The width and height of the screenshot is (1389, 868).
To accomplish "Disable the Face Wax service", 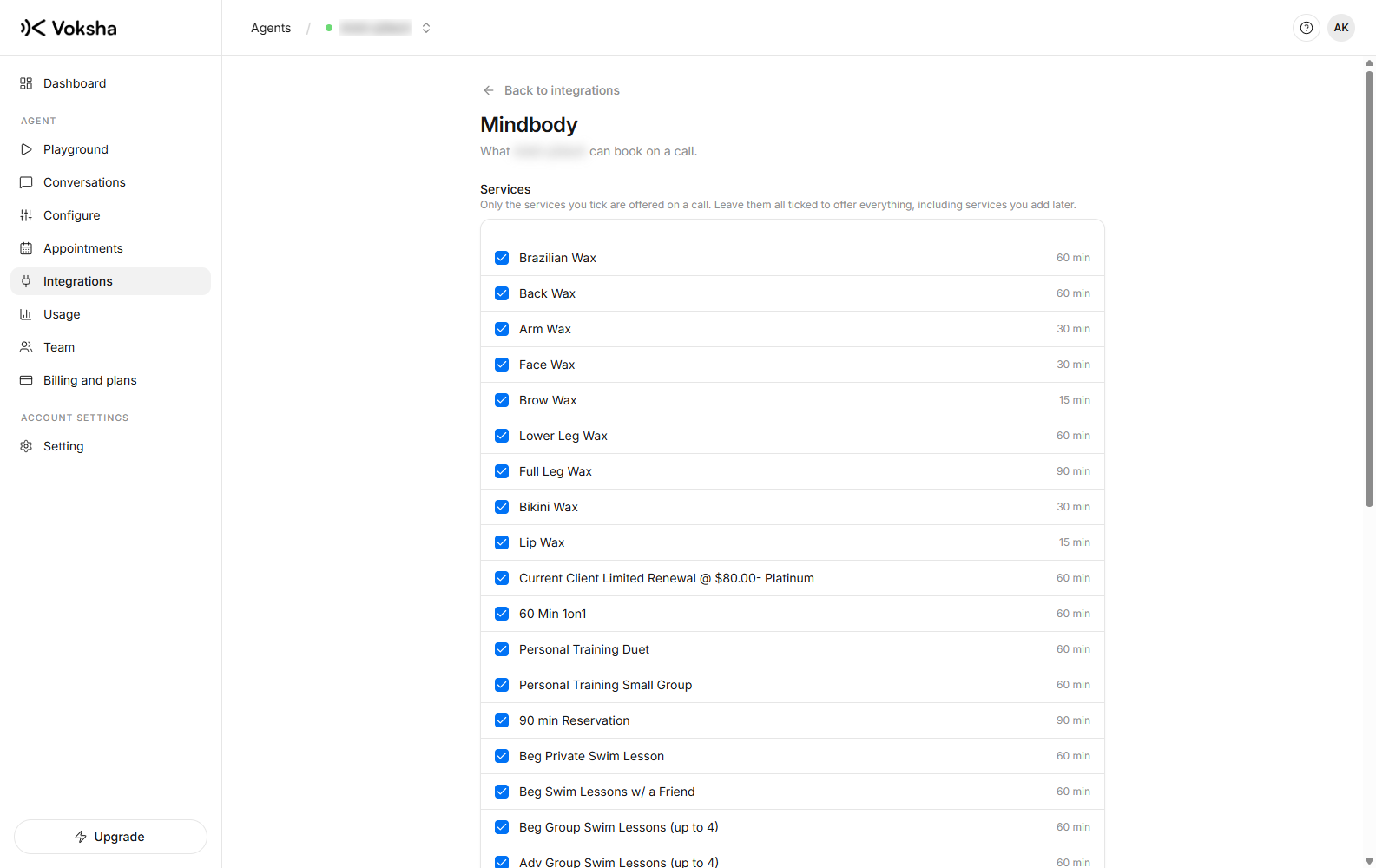I will pos(502,365).
